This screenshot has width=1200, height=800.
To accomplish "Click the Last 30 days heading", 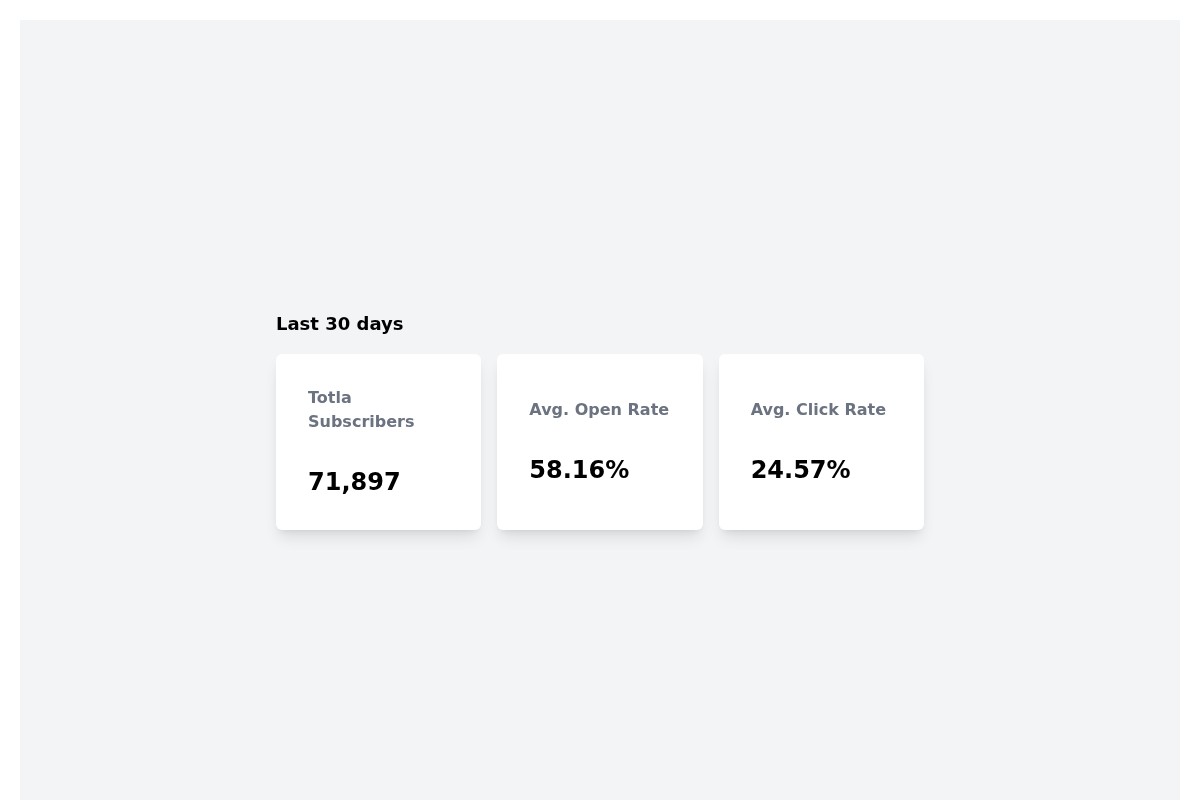I will pos(339,323).
